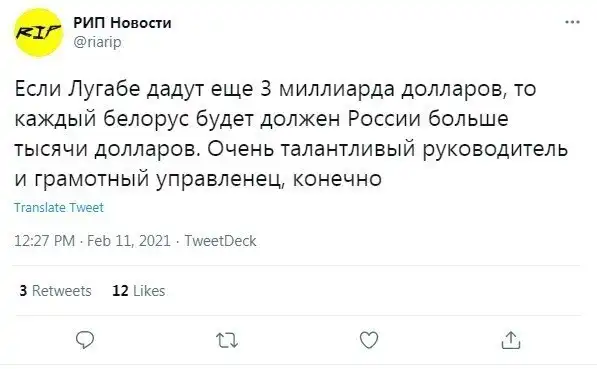Click the bold number 12 beside Likes
The height and width of the screenshot is (369, 597).
[120, 291]
